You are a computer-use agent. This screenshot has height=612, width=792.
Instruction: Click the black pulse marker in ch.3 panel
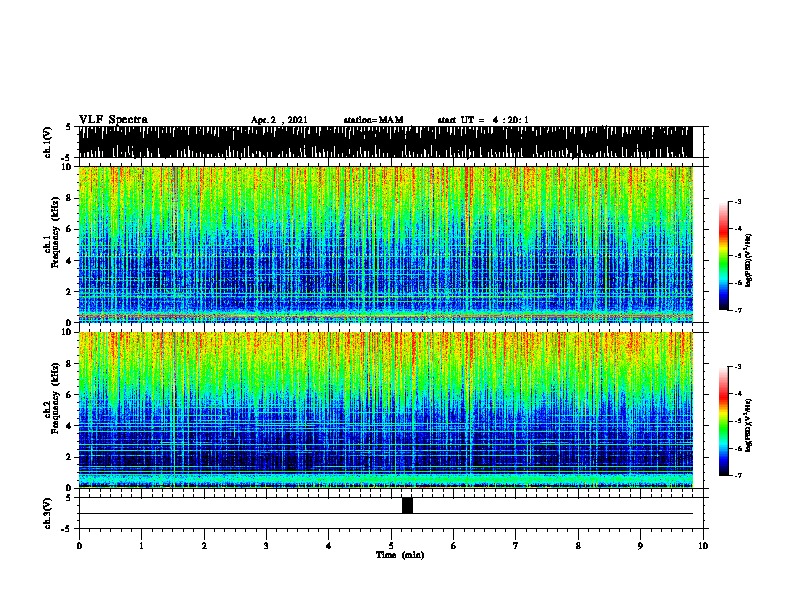[x=407, y=505]
